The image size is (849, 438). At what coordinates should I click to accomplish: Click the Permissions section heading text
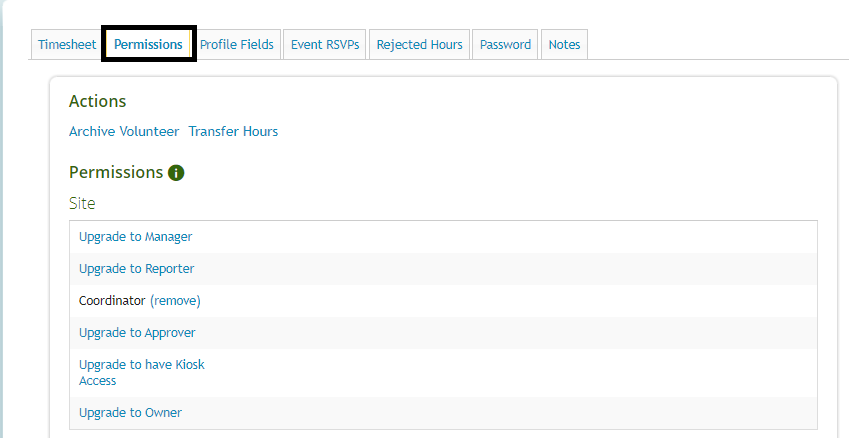[115, 173]
